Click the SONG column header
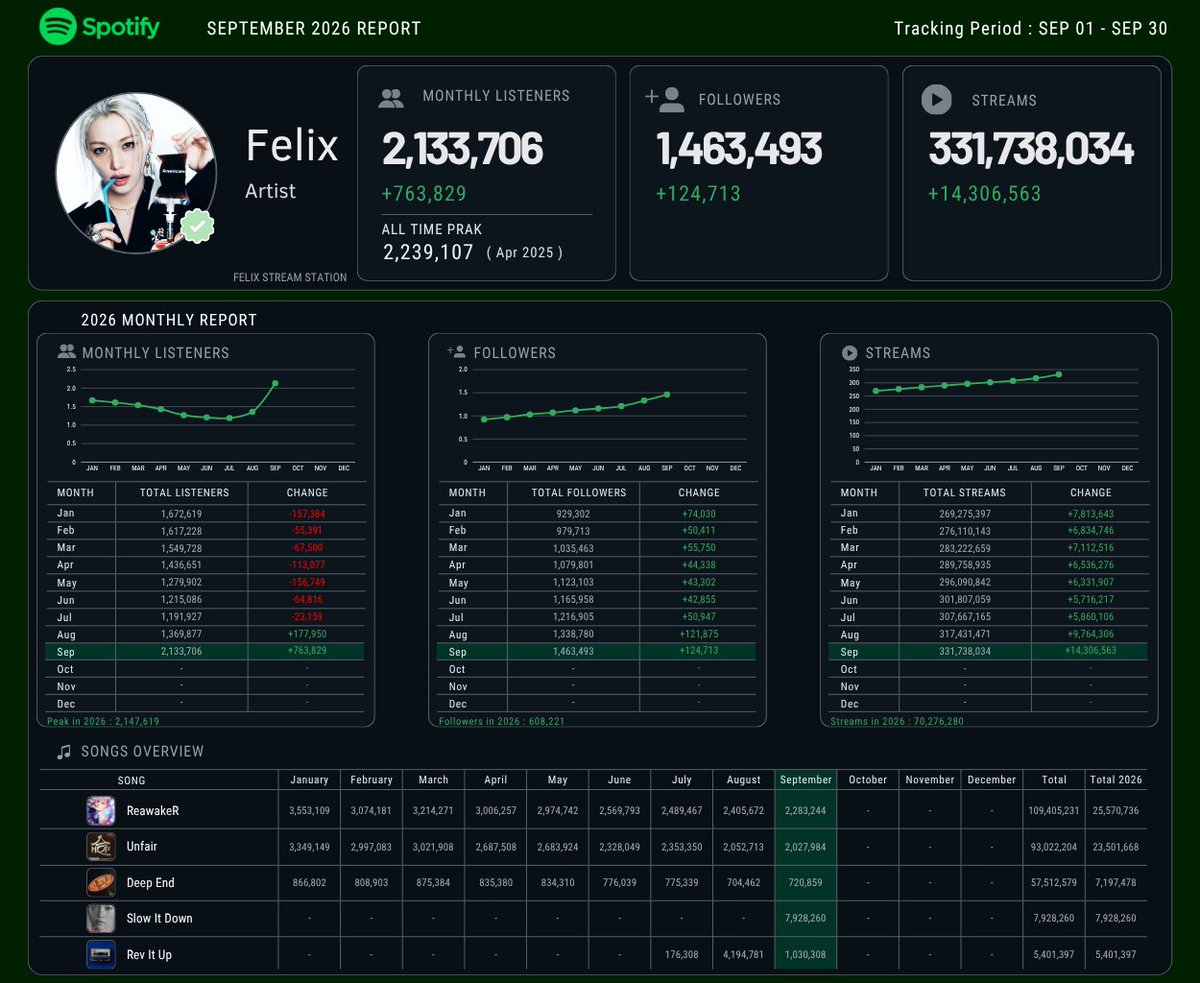 (131, 780)
